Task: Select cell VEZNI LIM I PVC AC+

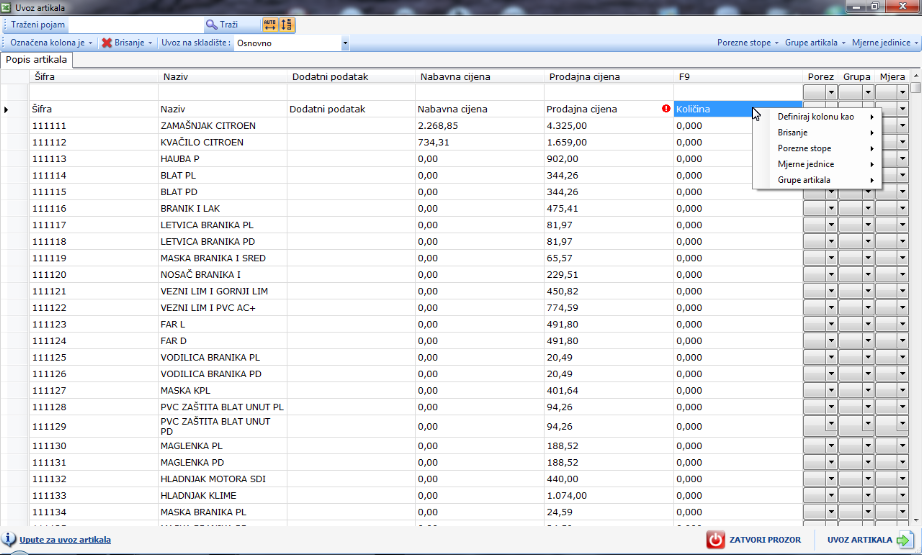Action: click(x=223, y=307)
